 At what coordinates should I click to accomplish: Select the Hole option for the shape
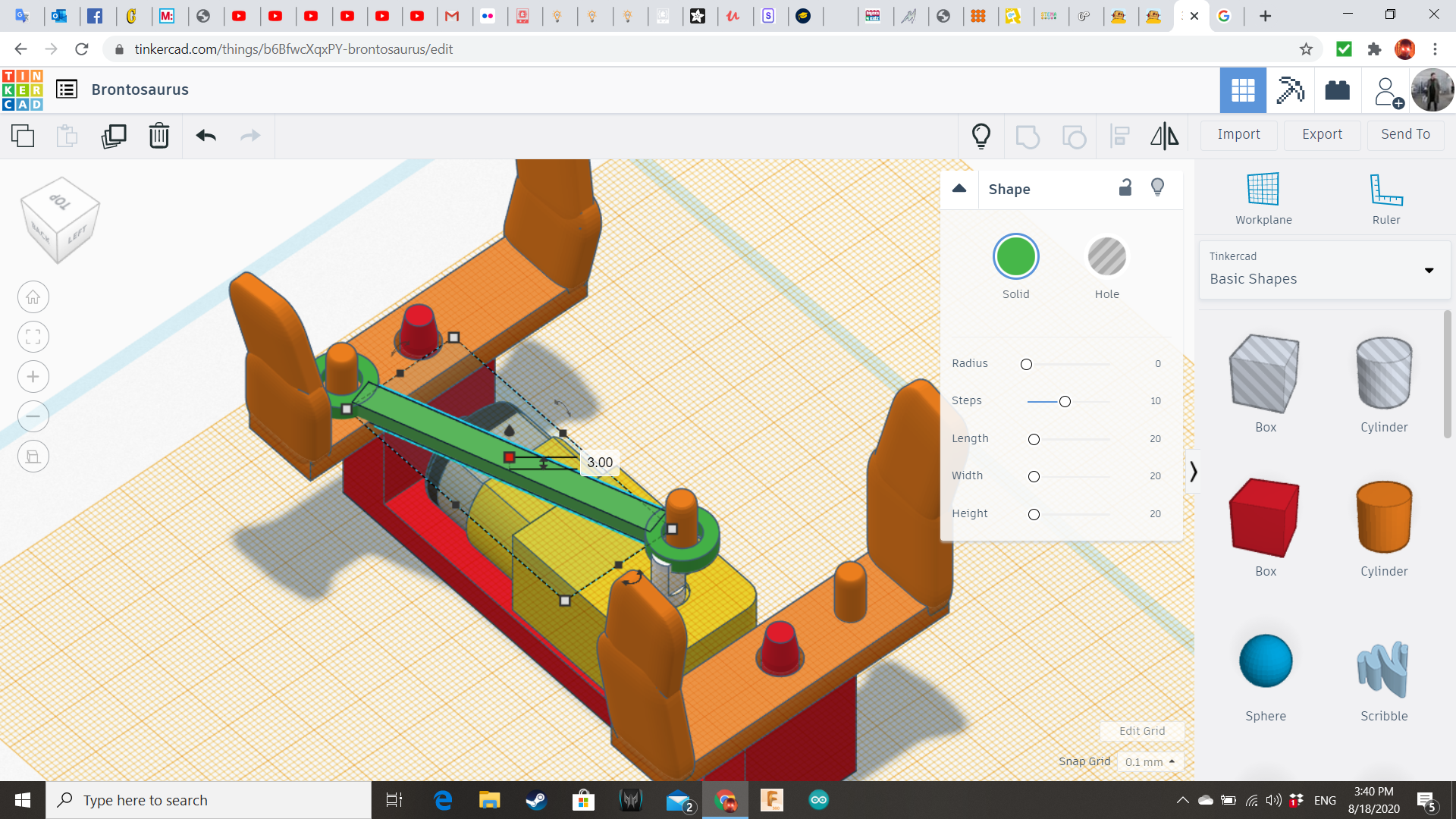[1107, 256]
